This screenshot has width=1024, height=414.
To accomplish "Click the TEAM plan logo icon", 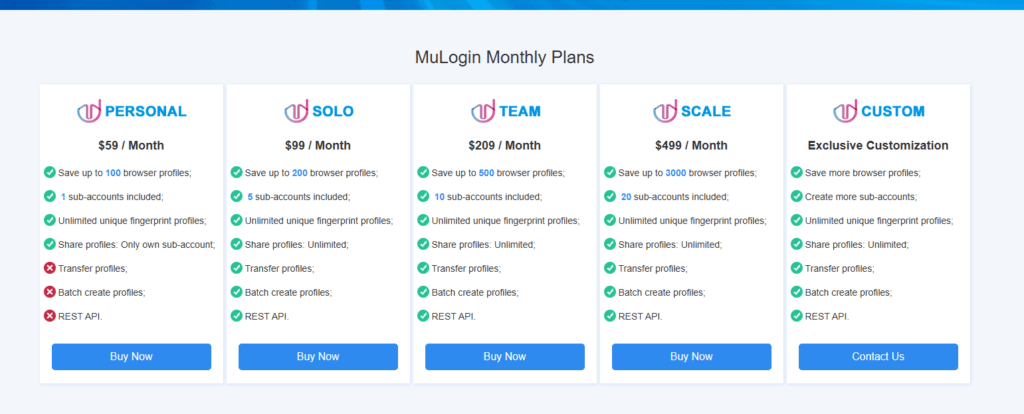I will pyautogui.click(x=483, y=111).
